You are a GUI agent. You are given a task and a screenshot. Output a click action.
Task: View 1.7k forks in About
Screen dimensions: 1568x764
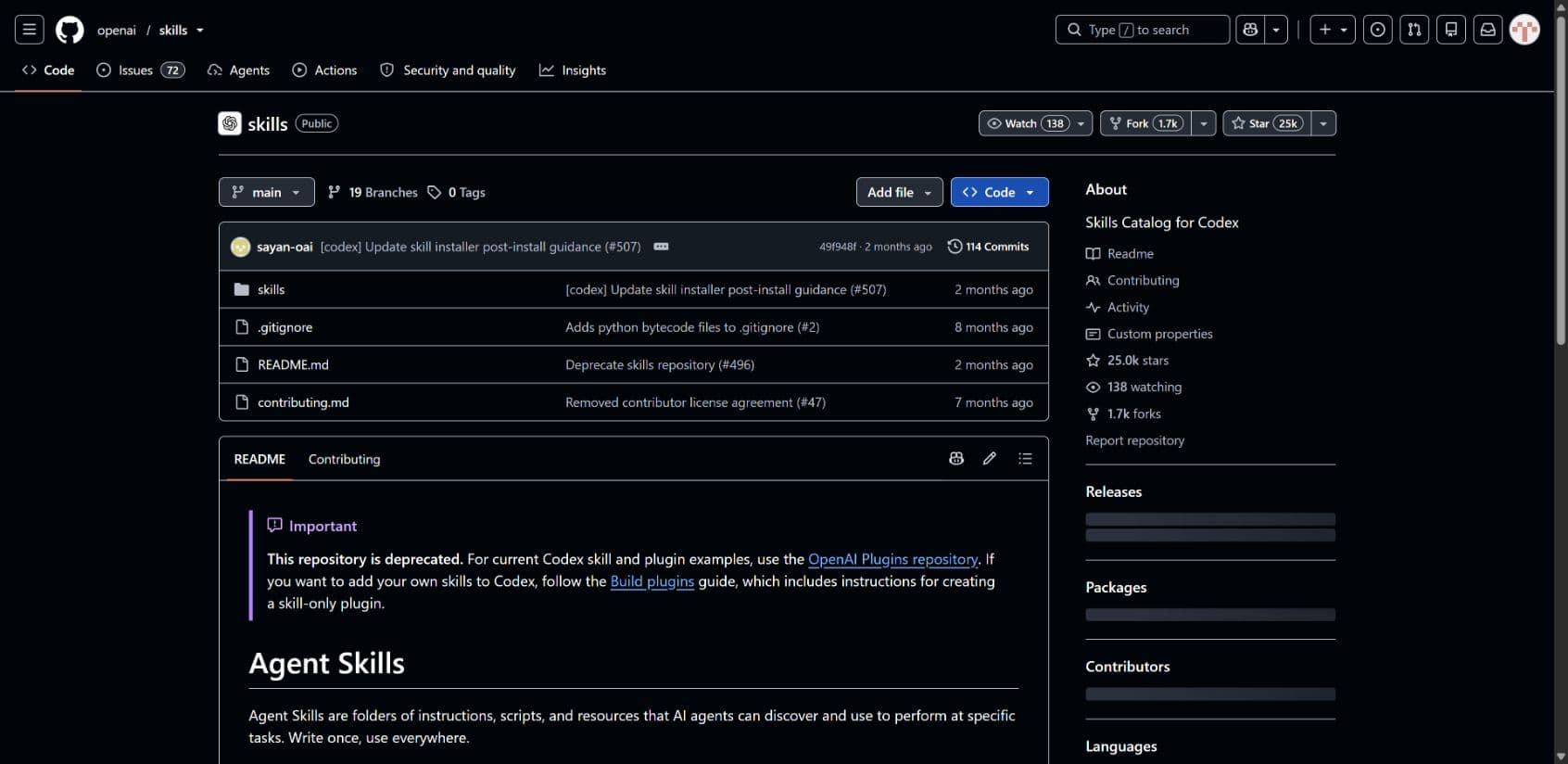(1123, 414)
